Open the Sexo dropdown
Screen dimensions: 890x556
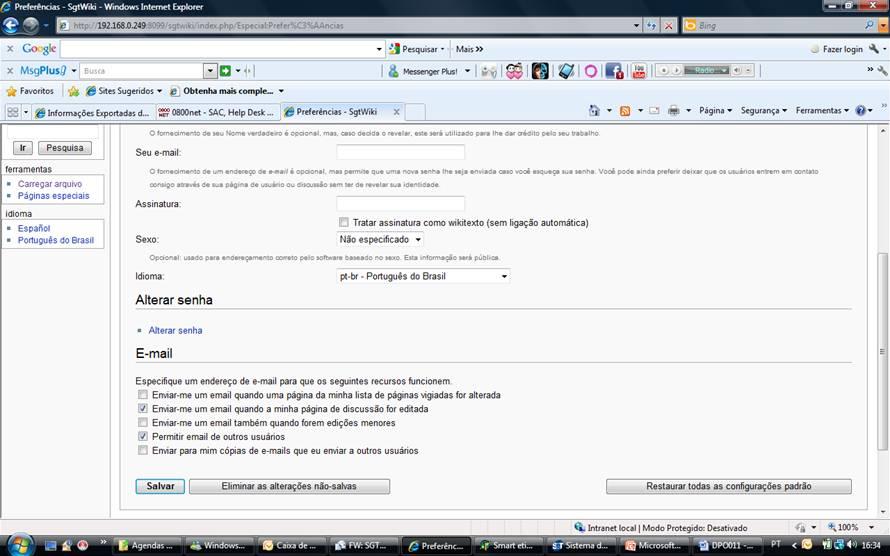tap(380, 240)
